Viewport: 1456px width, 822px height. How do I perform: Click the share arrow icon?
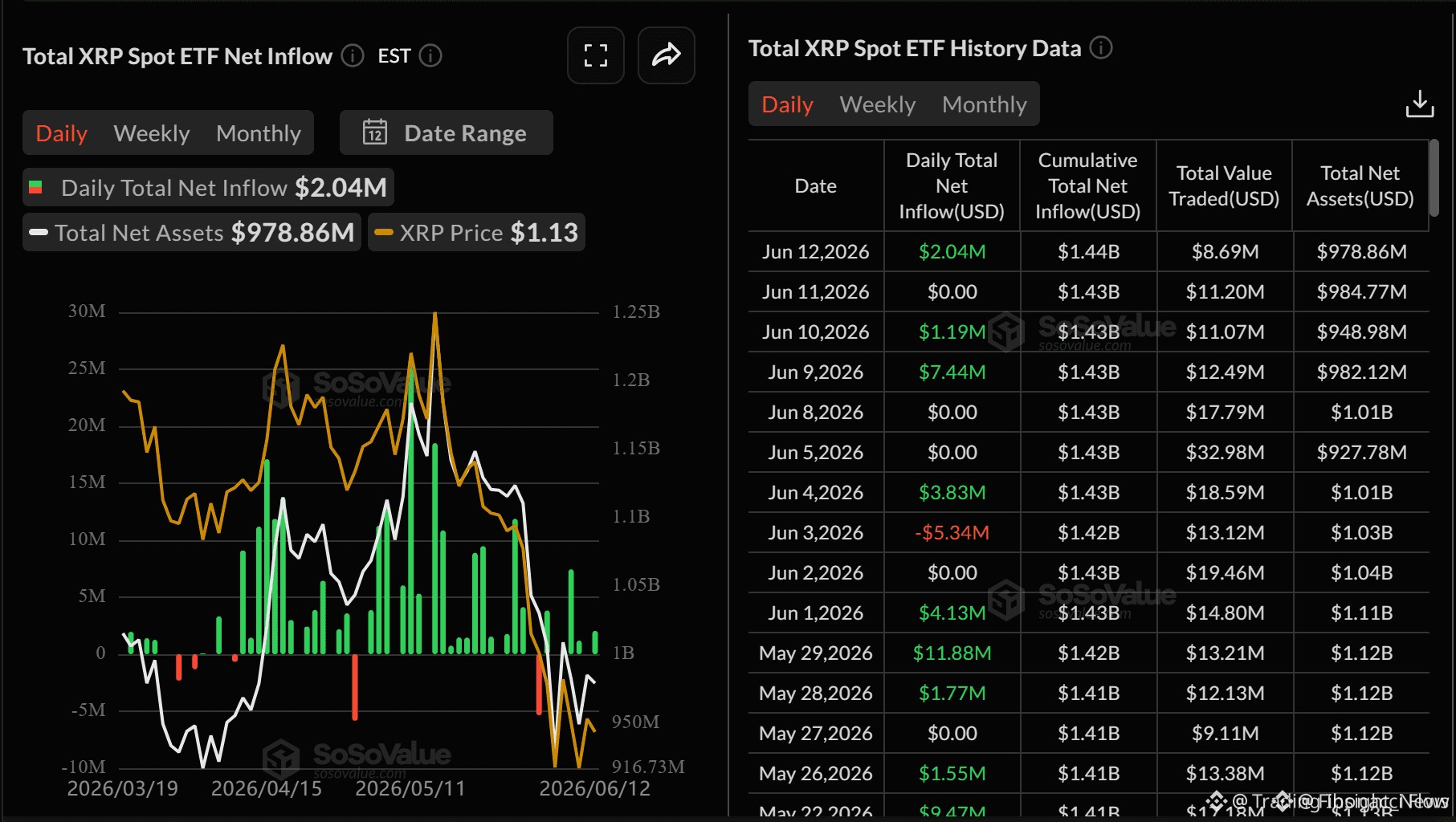click(x=667, y=55)
